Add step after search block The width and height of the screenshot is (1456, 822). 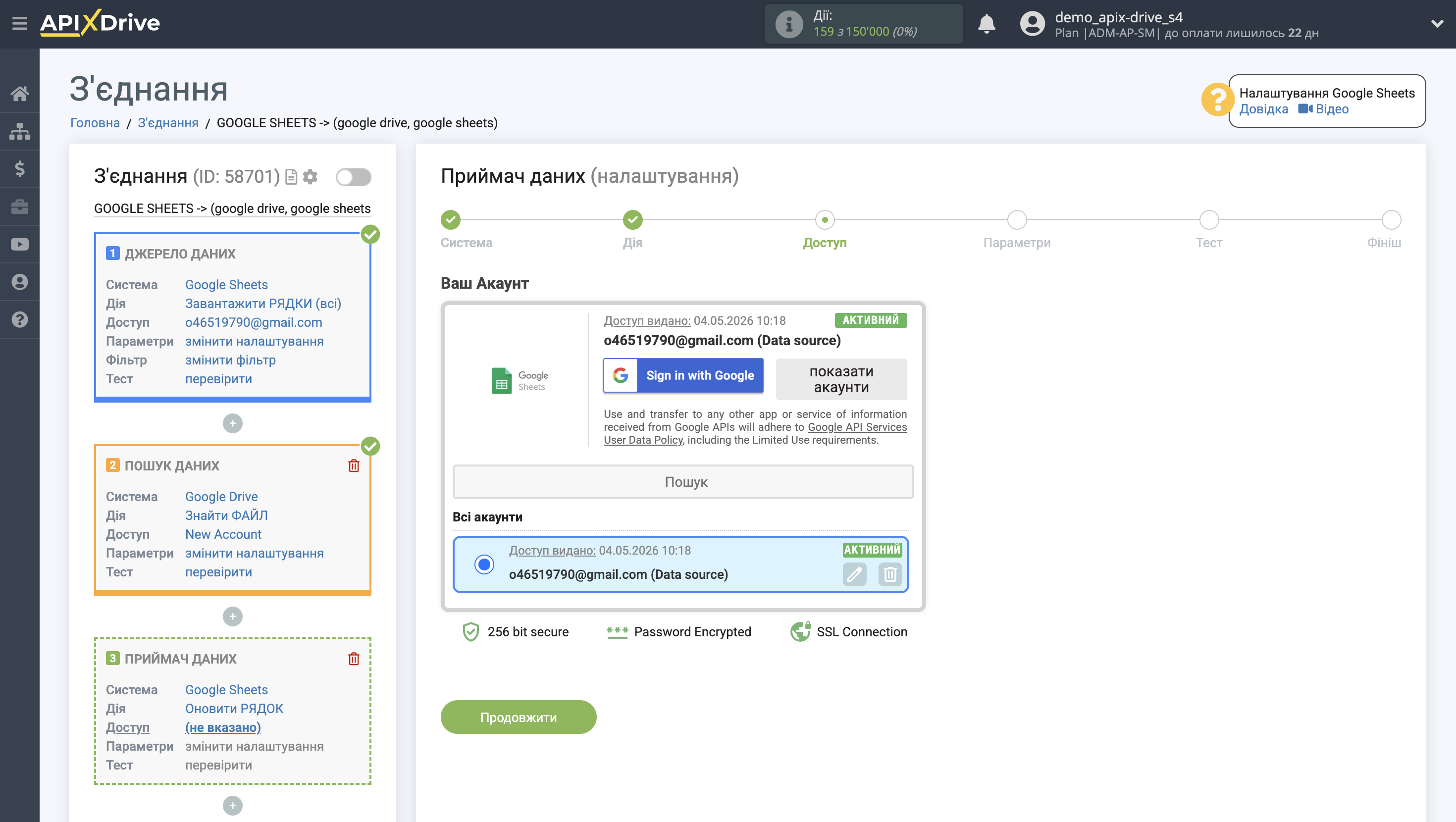[232, 616]
